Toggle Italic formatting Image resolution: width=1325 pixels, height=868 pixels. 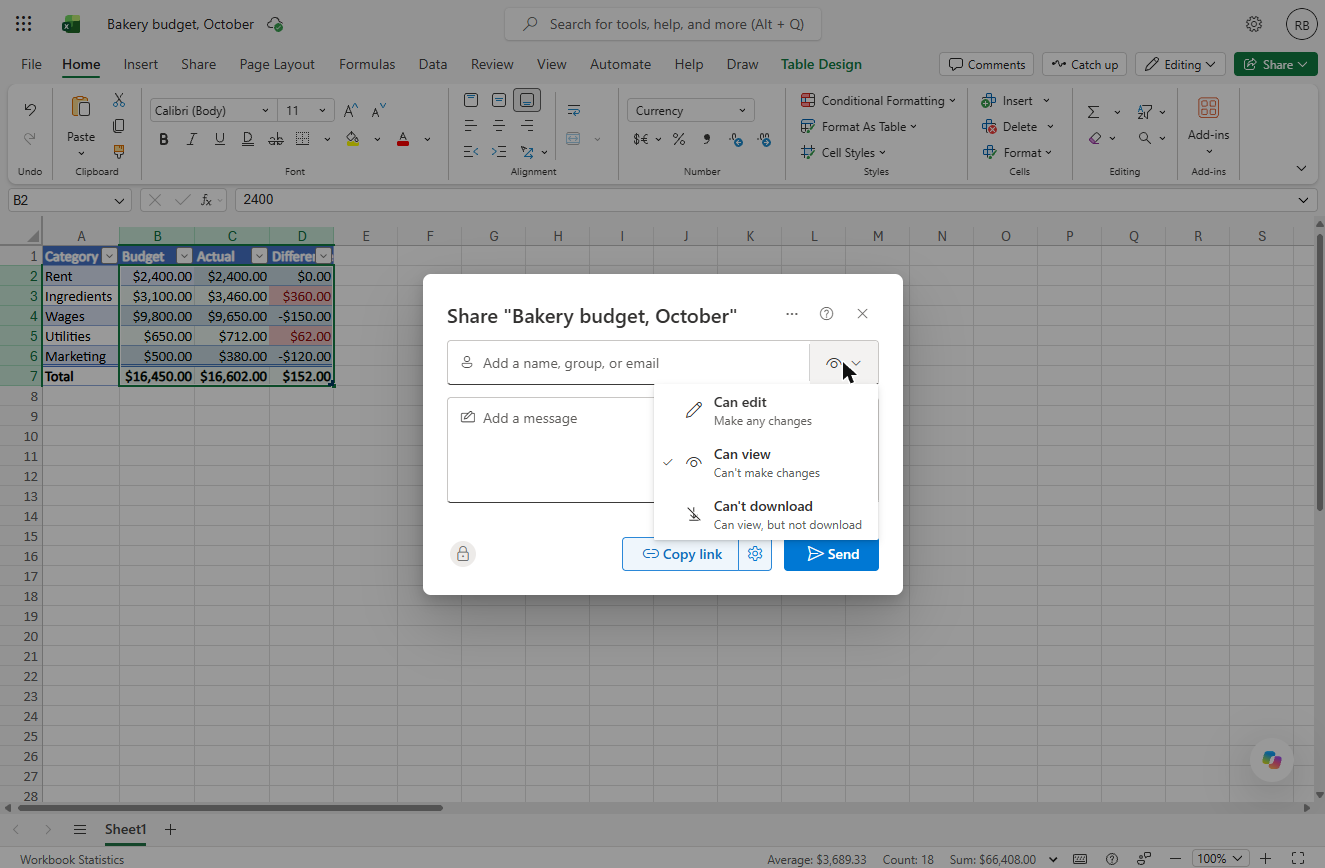pyautogui.click(x=190, y=139)
